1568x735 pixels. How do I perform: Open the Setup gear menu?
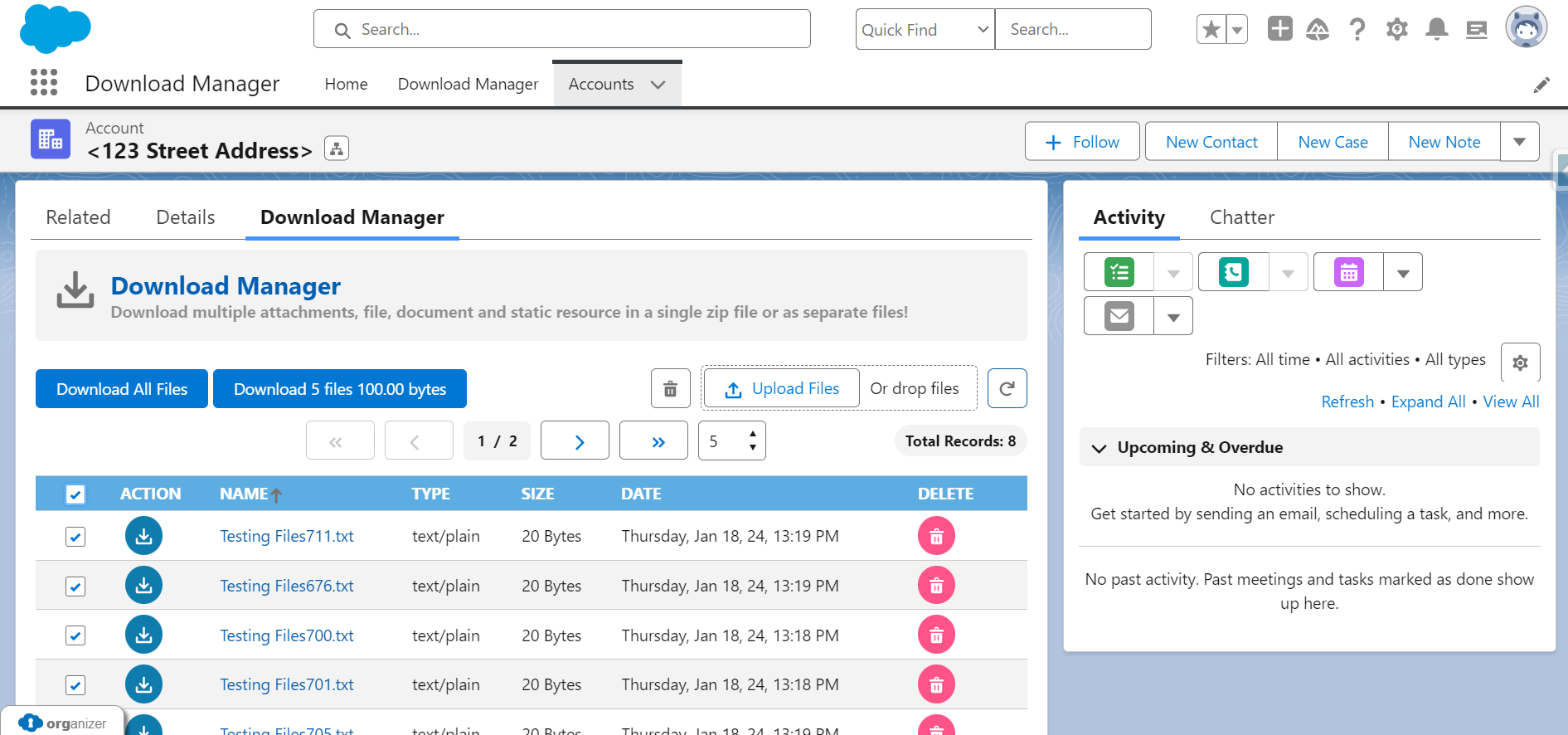[1396, 30]
